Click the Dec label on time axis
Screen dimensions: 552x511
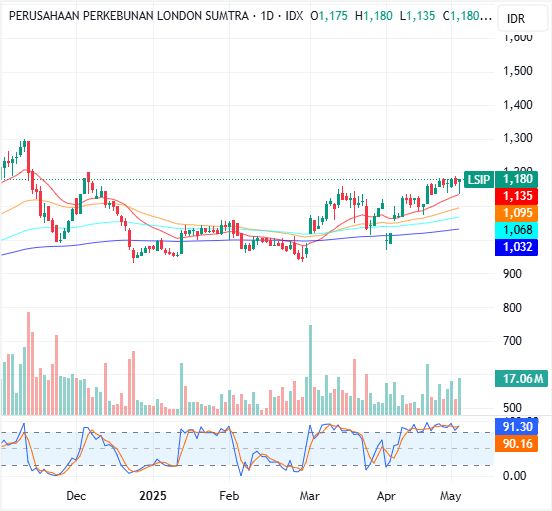[76, 496]
